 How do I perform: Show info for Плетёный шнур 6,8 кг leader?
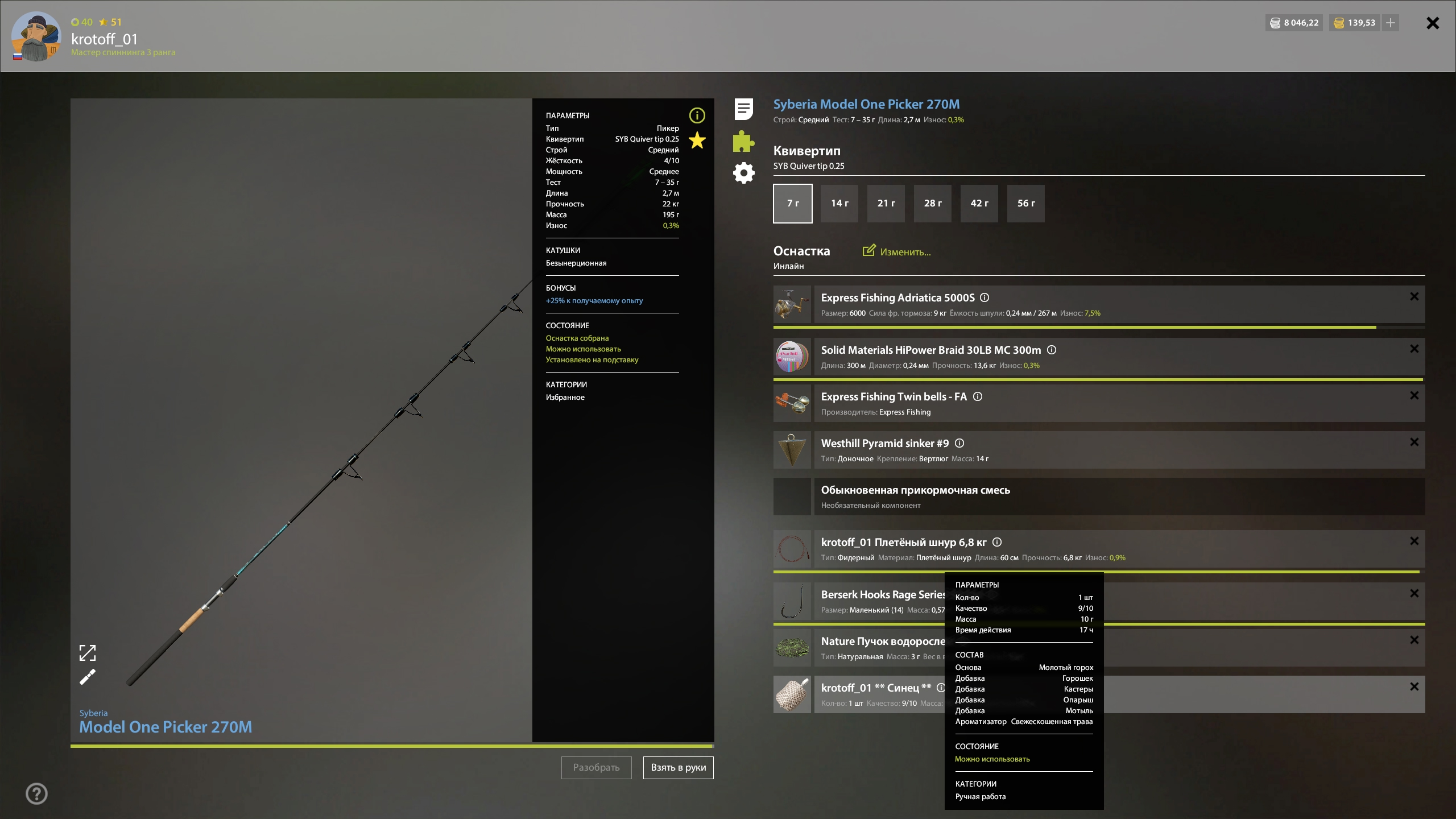point(997,542)
